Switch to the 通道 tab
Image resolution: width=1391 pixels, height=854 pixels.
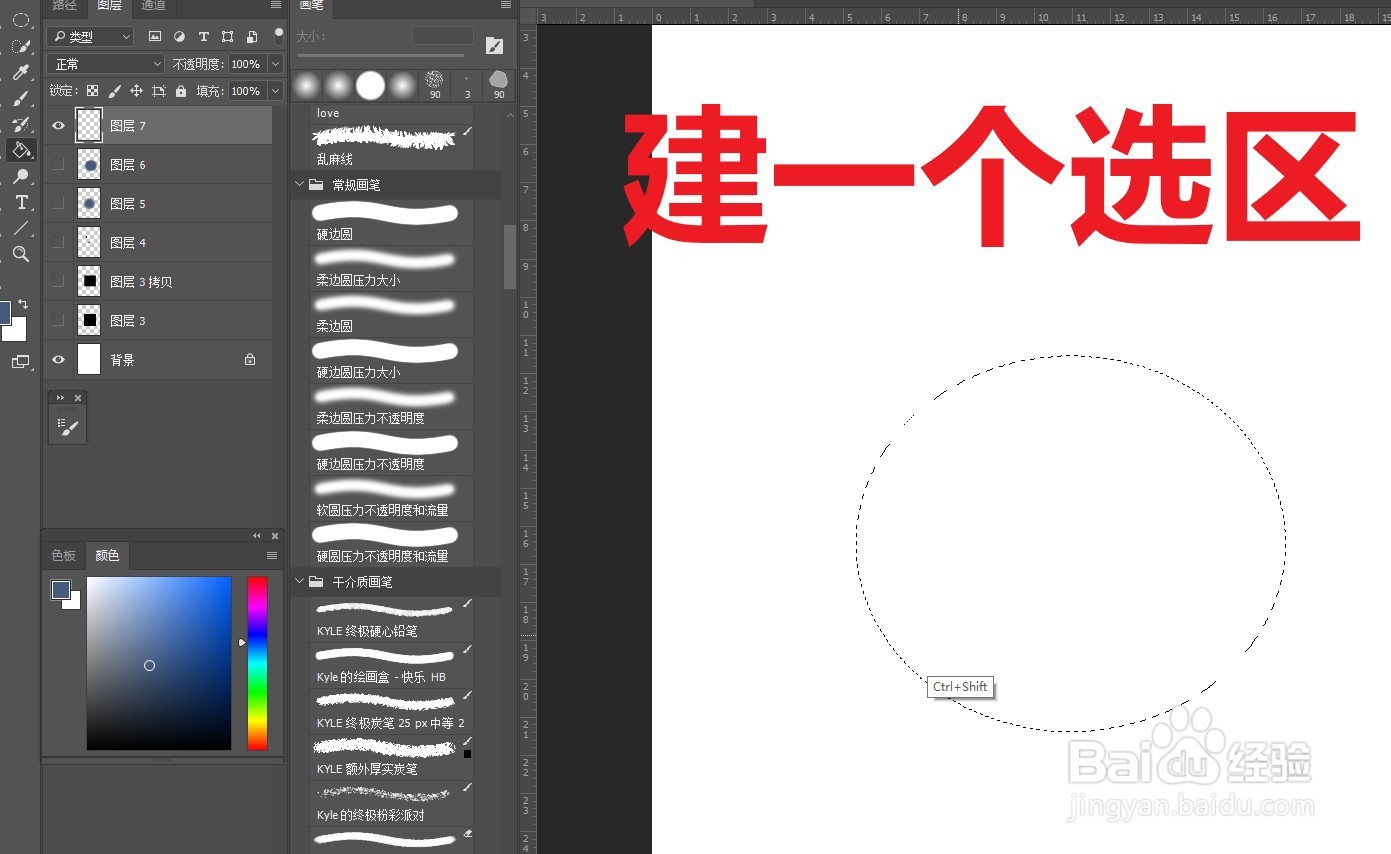(x=153, y=6)
